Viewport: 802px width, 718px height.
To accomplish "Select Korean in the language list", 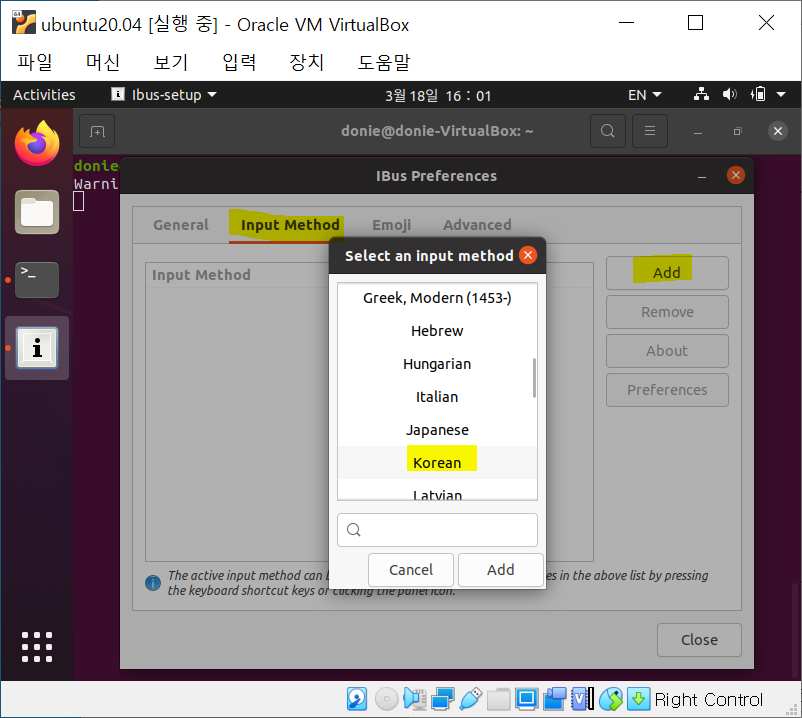I will [x=437, y=462].
